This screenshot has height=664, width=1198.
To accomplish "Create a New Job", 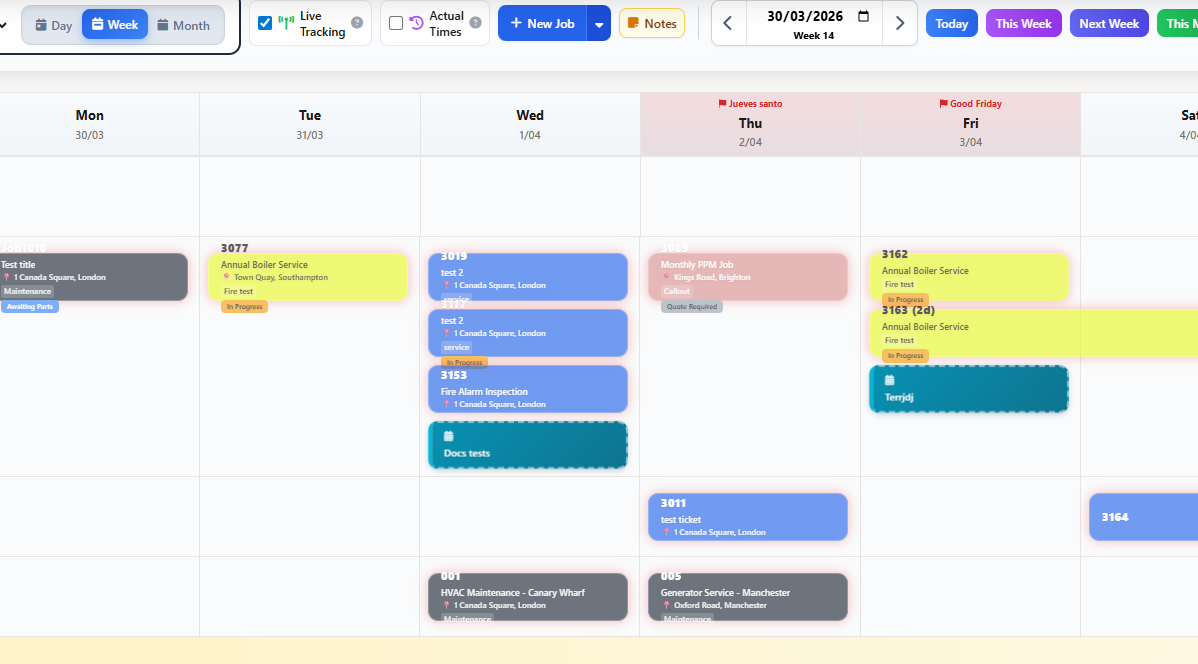I will (542, 24).
